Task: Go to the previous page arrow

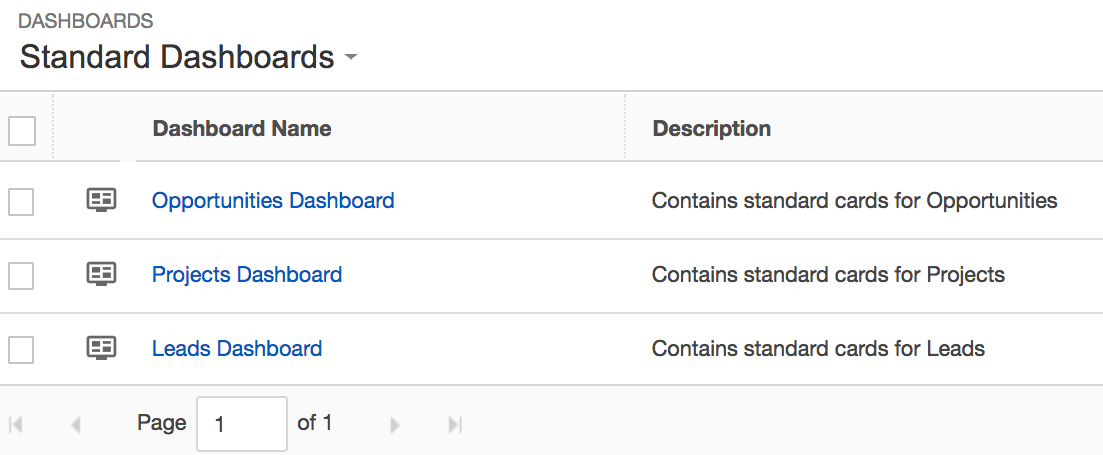Action: click(x=76, y=424)
